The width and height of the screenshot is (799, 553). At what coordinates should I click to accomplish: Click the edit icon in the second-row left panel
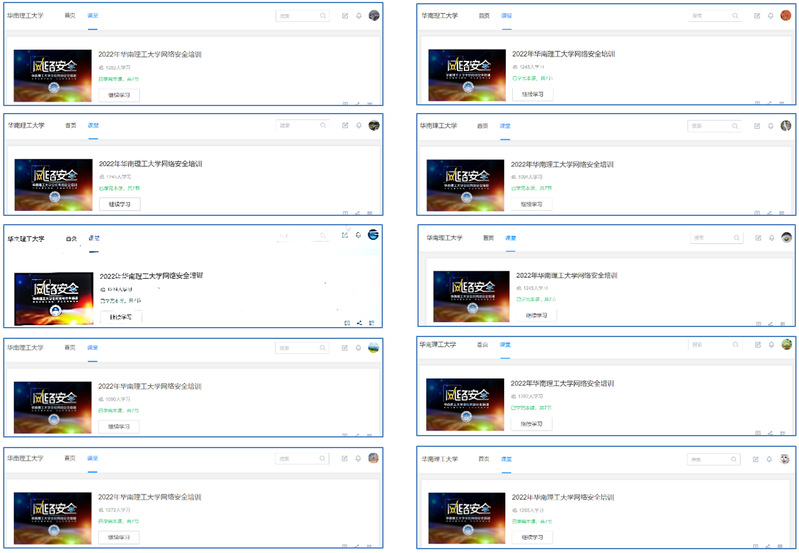click(x=345, y=125)
